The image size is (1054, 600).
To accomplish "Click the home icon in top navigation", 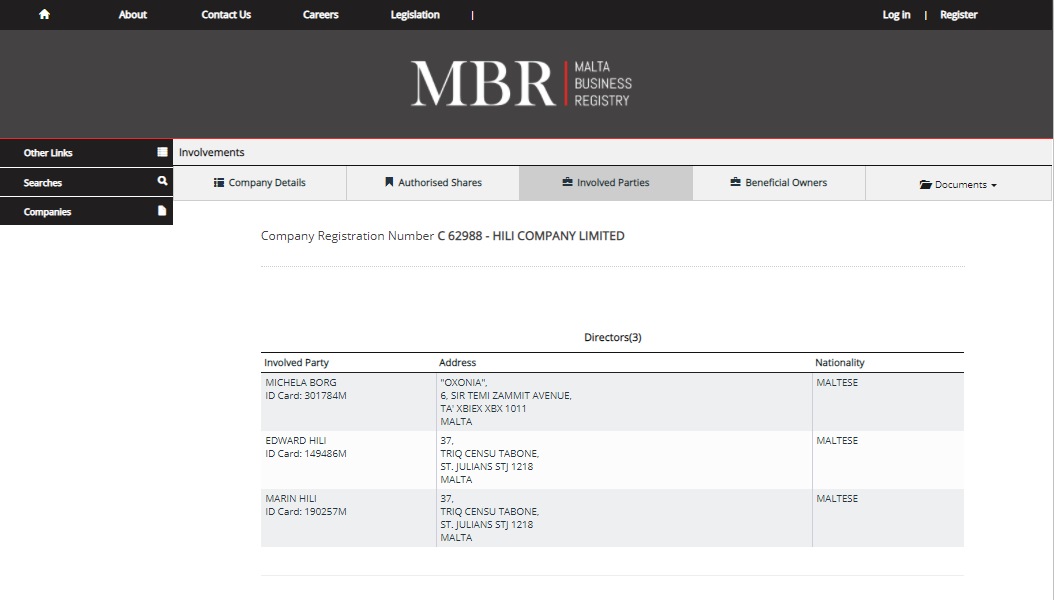I will (44, 15).
